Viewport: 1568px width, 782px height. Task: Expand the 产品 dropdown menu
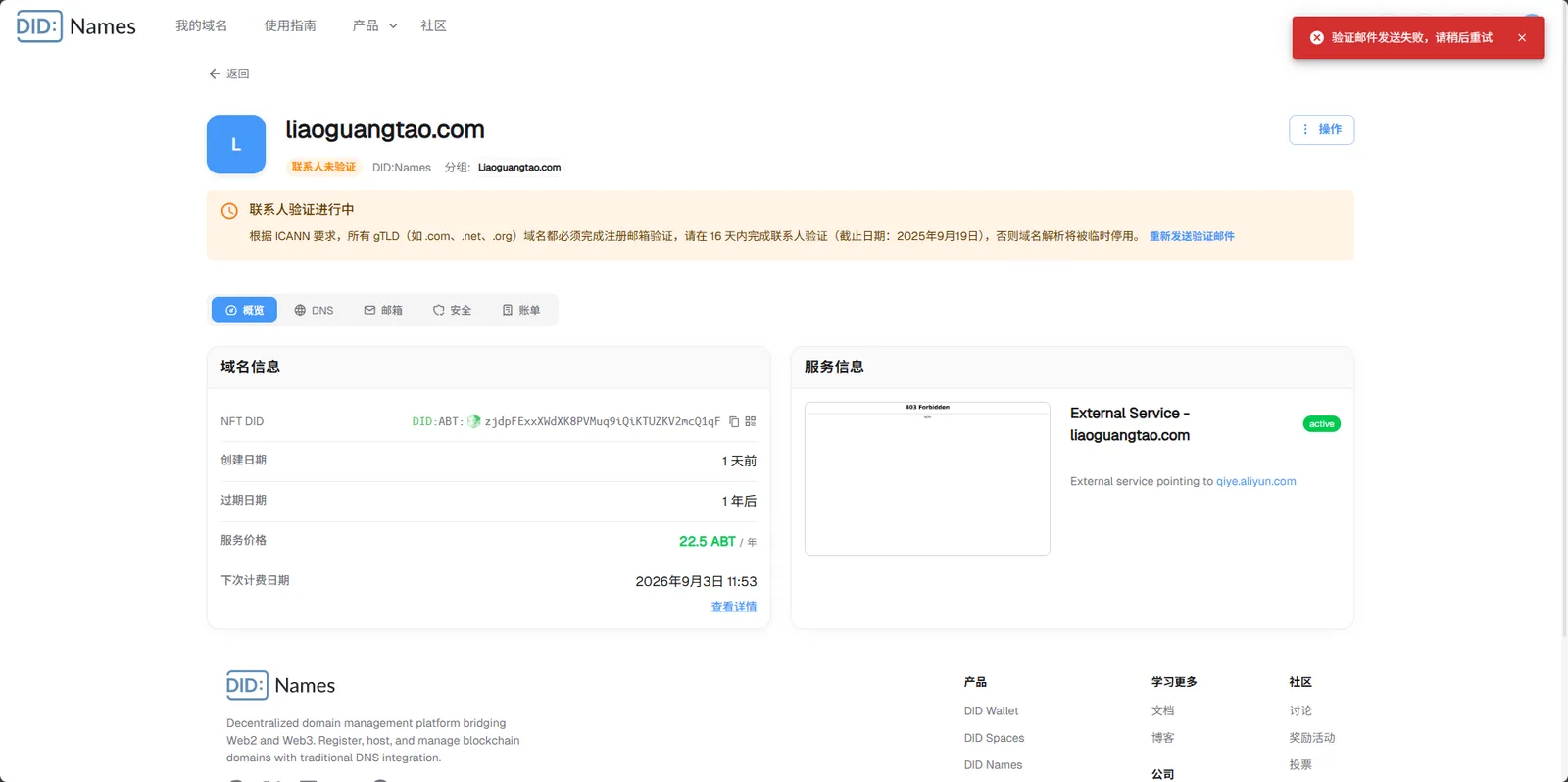(374, 25)
